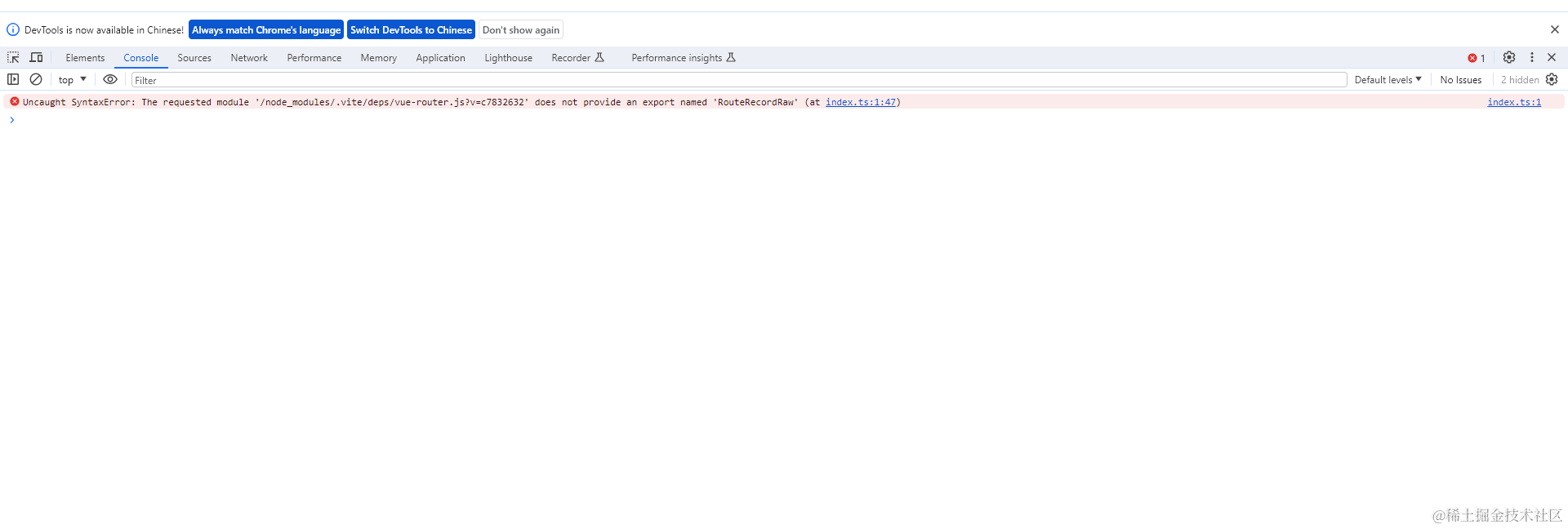
Task: Go to the Memory tab
Action: [x=379, y=58]
